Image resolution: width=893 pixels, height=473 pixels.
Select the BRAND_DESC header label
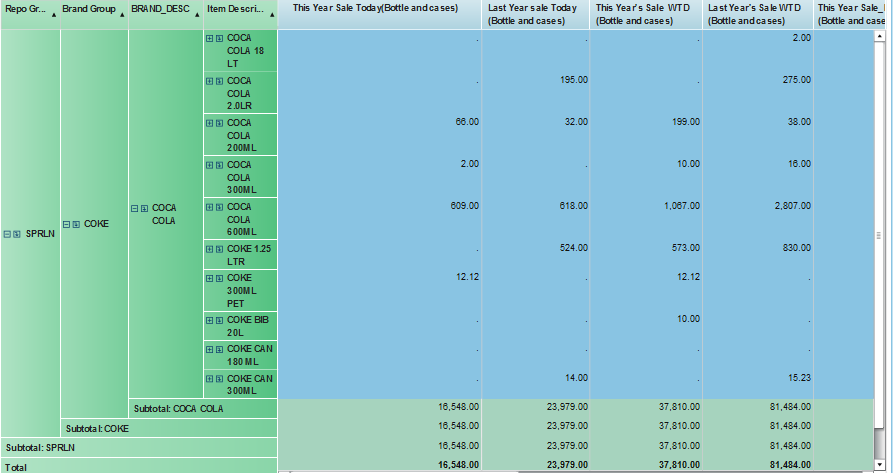point(161,9)
